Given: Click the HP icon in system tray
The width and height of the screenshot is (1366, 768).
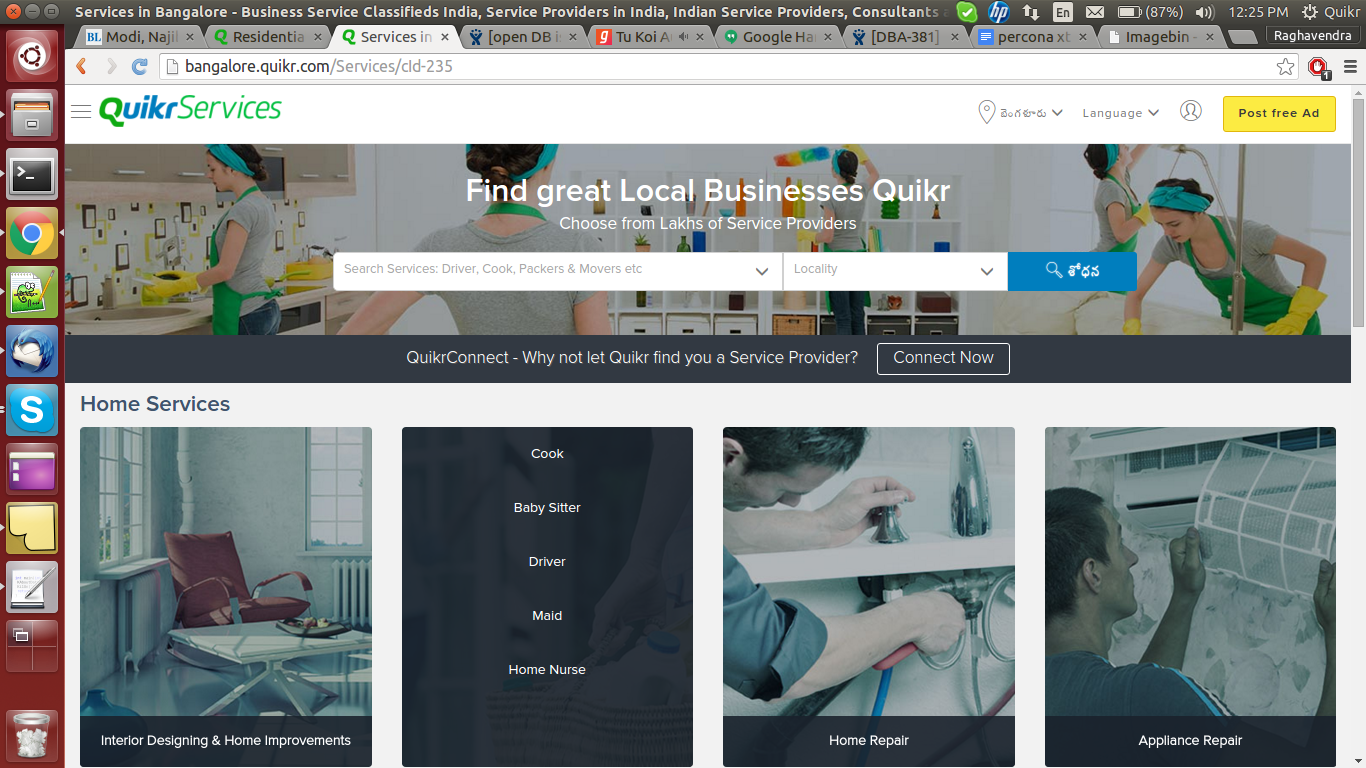Looking at the screenshot, I should 997,12.
